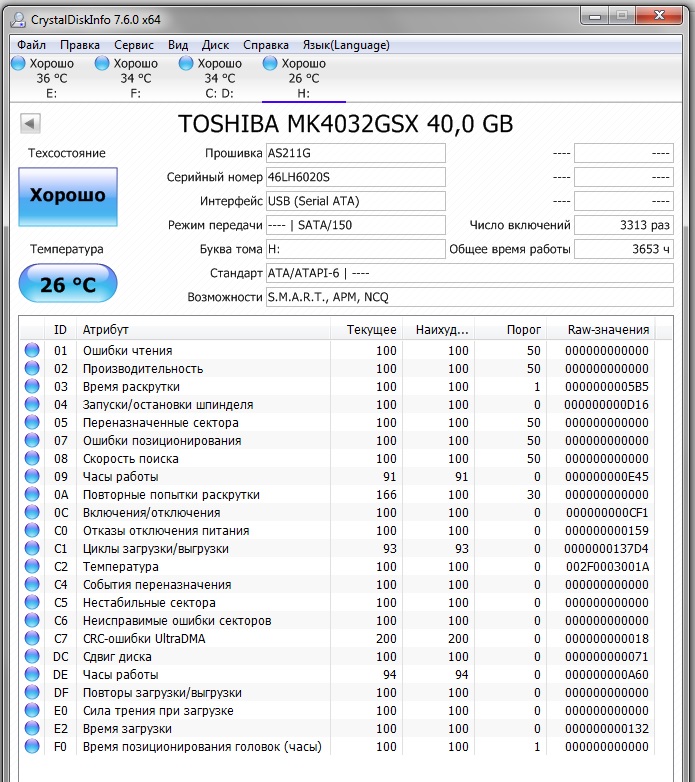695x782 pixels.
Task: Click status circle for Температура attribute row
Action: click(x=32, y=566)
